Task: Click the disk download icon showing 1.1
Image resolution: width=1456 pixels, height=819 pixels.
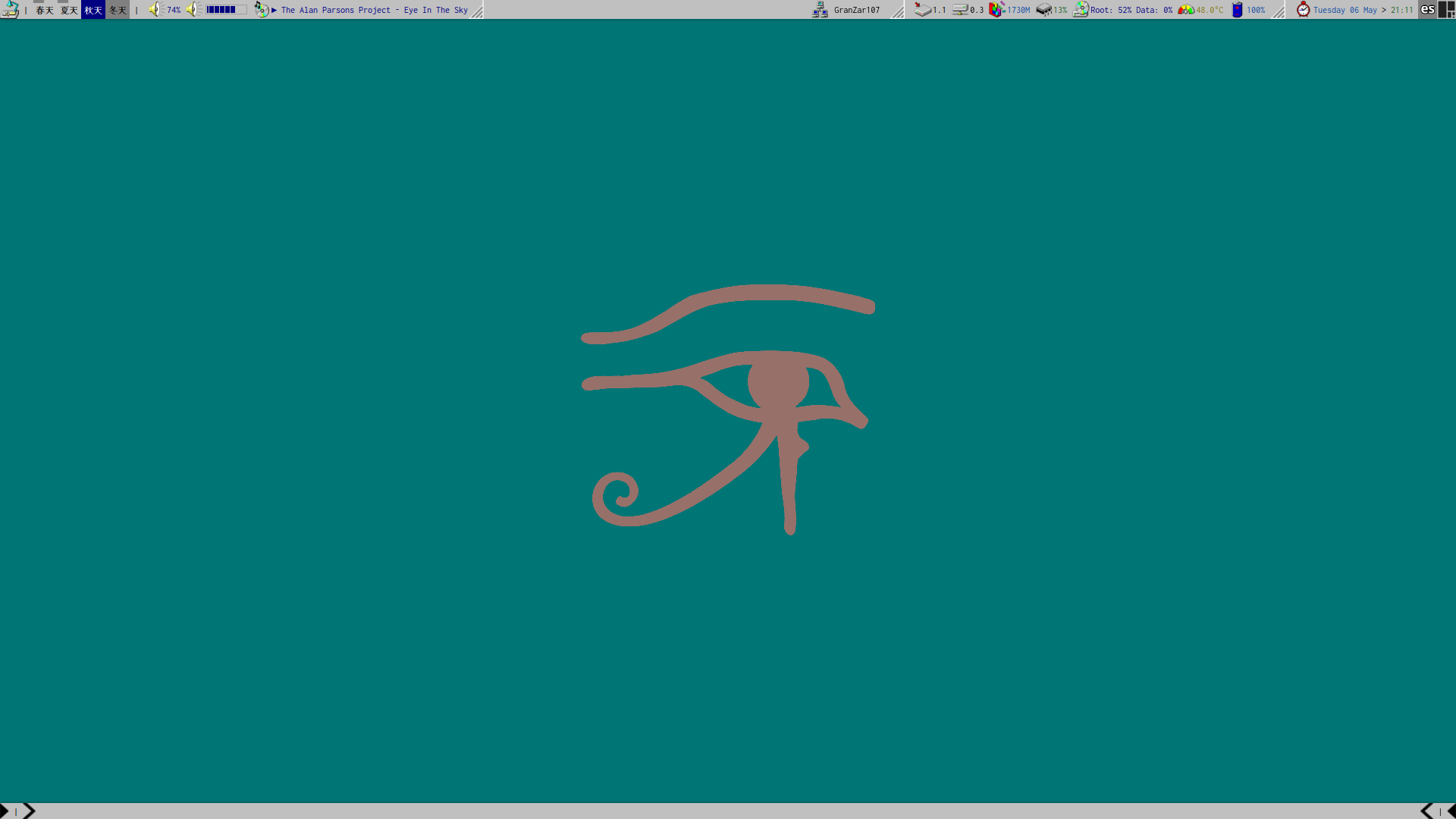Action: pyautogui.click(x=922, y=10)
